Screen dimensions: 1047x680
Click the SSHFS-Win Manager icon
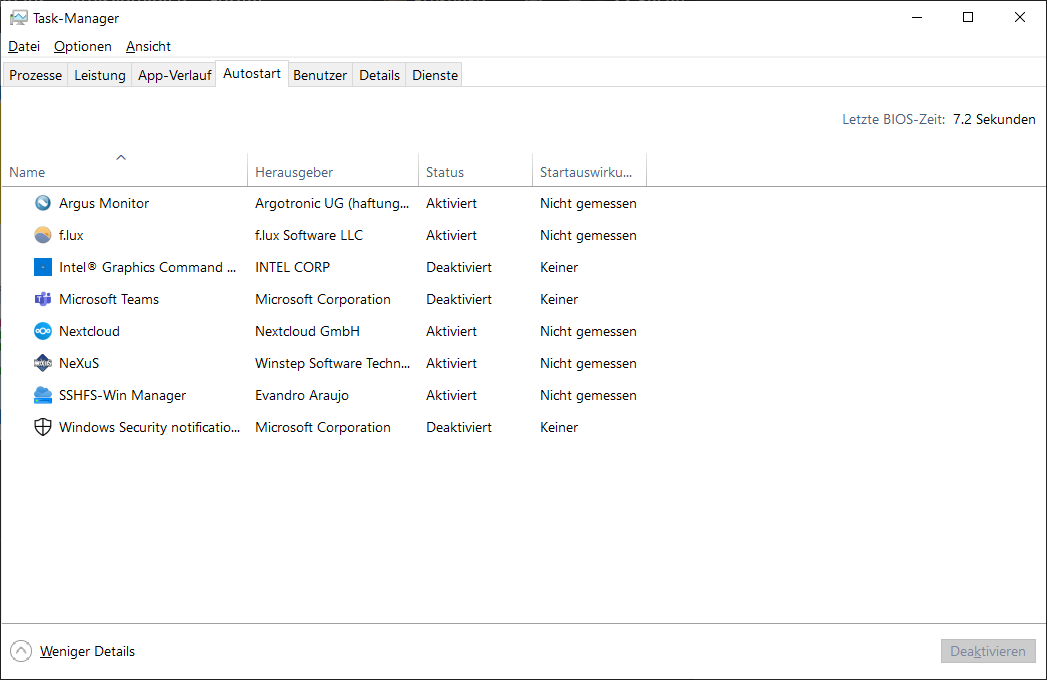[43, 395]
